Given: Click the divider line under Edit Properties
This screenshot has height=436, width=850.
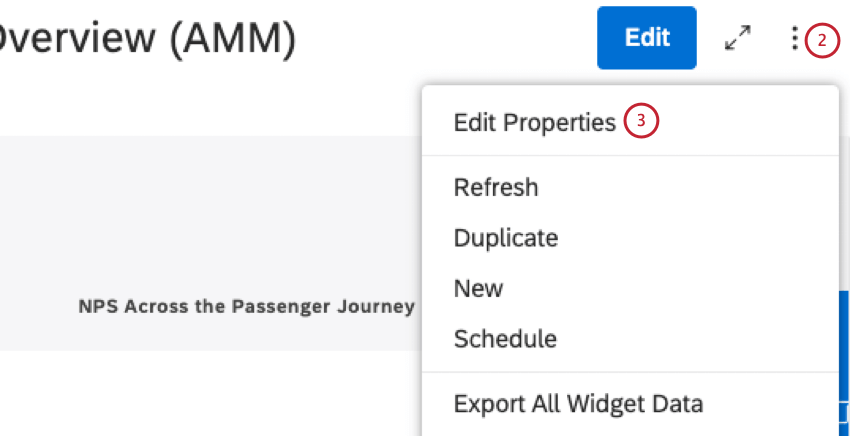Looking at the screenshot, I should point(630,155).
